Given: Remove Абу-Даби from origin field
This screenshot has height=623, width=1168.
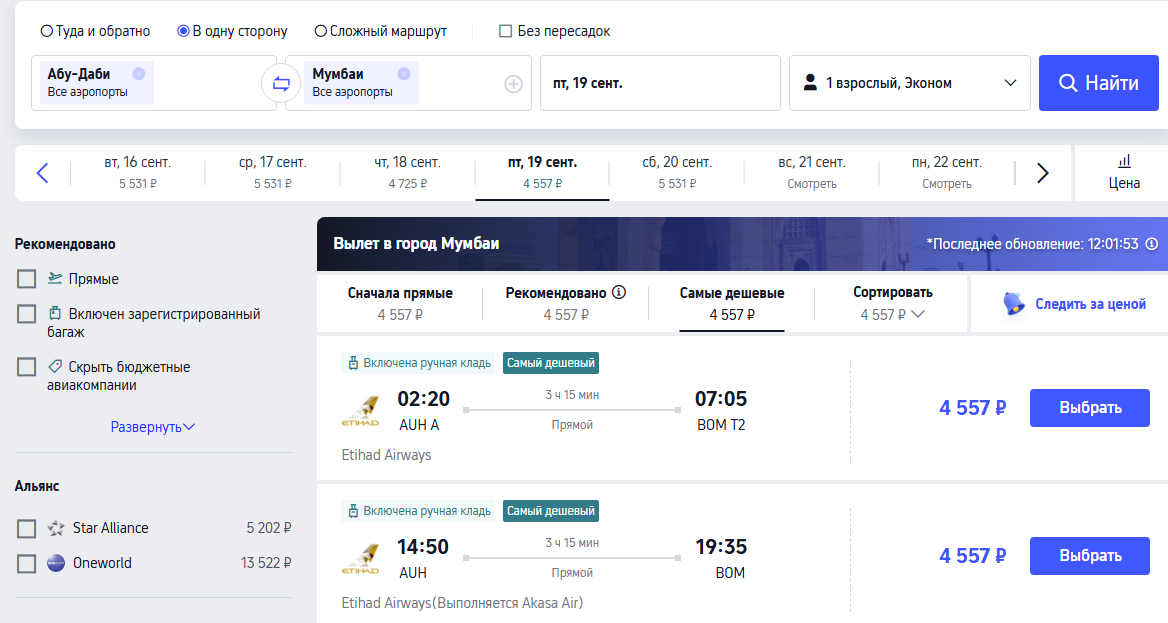Looking at the screenshot, I should tap(138, 73).
